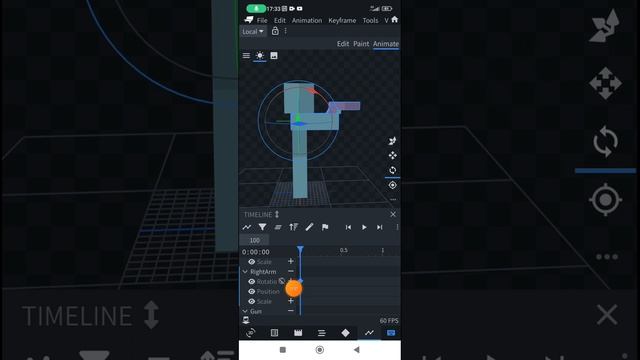The image size is (640, 360).
Task: Tap Android home circle button
Action: pyautogui.click(x=320, y=350)
